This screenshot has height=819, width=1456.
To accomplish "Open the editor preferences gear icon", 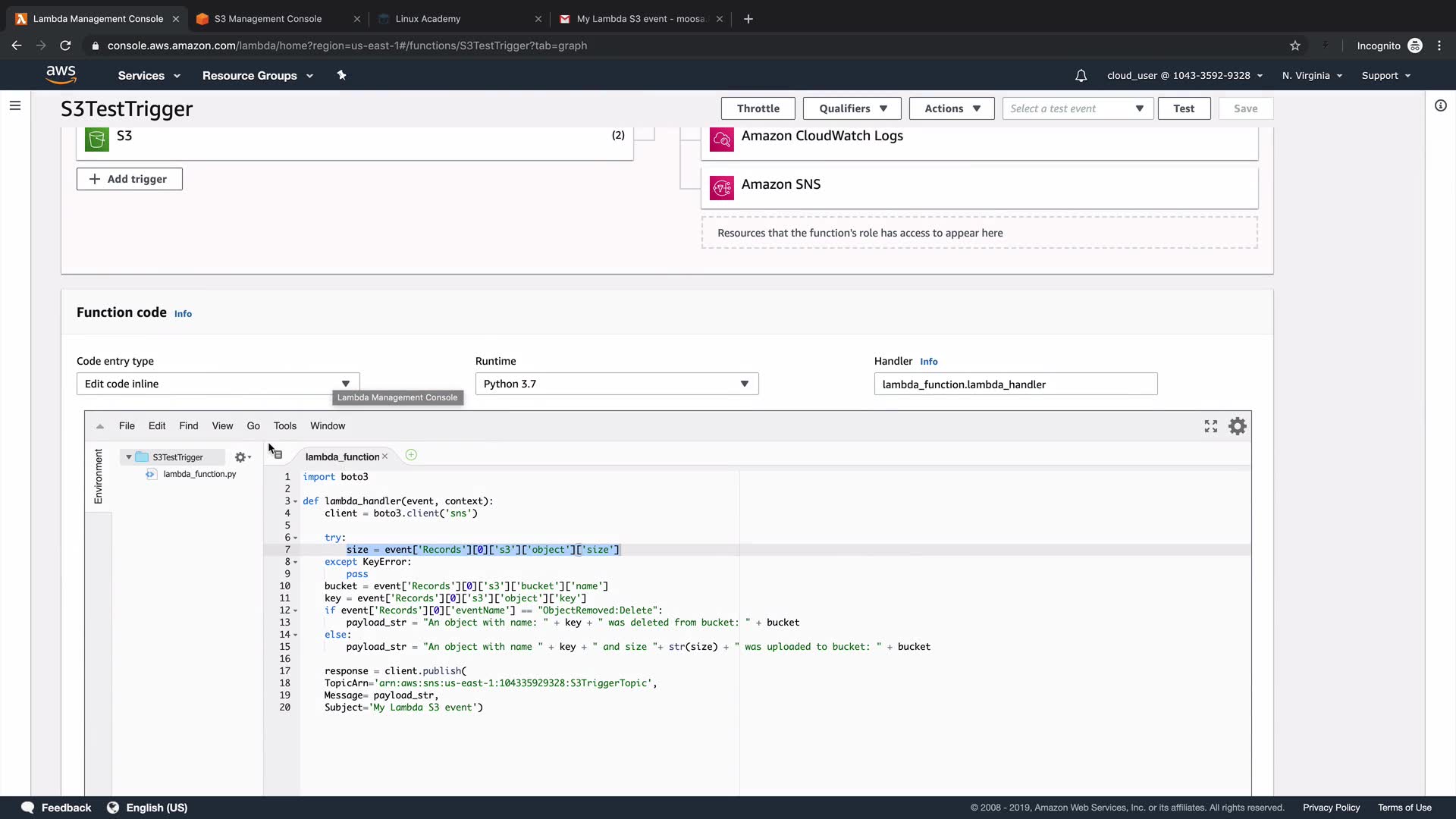I will pos(1237,426).
